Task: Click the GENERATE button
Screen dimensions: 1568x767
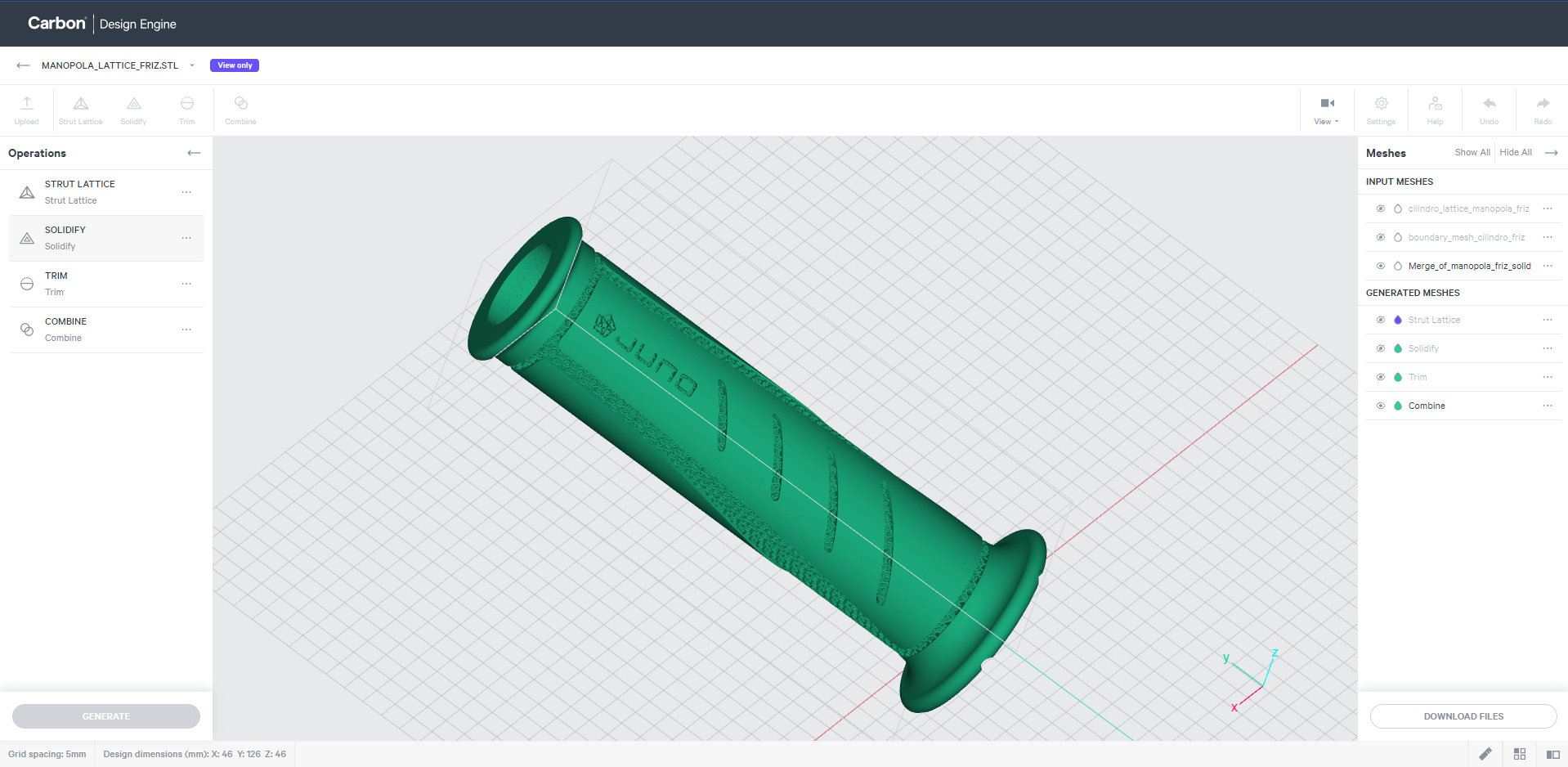Action: click(x=106, y=716)
